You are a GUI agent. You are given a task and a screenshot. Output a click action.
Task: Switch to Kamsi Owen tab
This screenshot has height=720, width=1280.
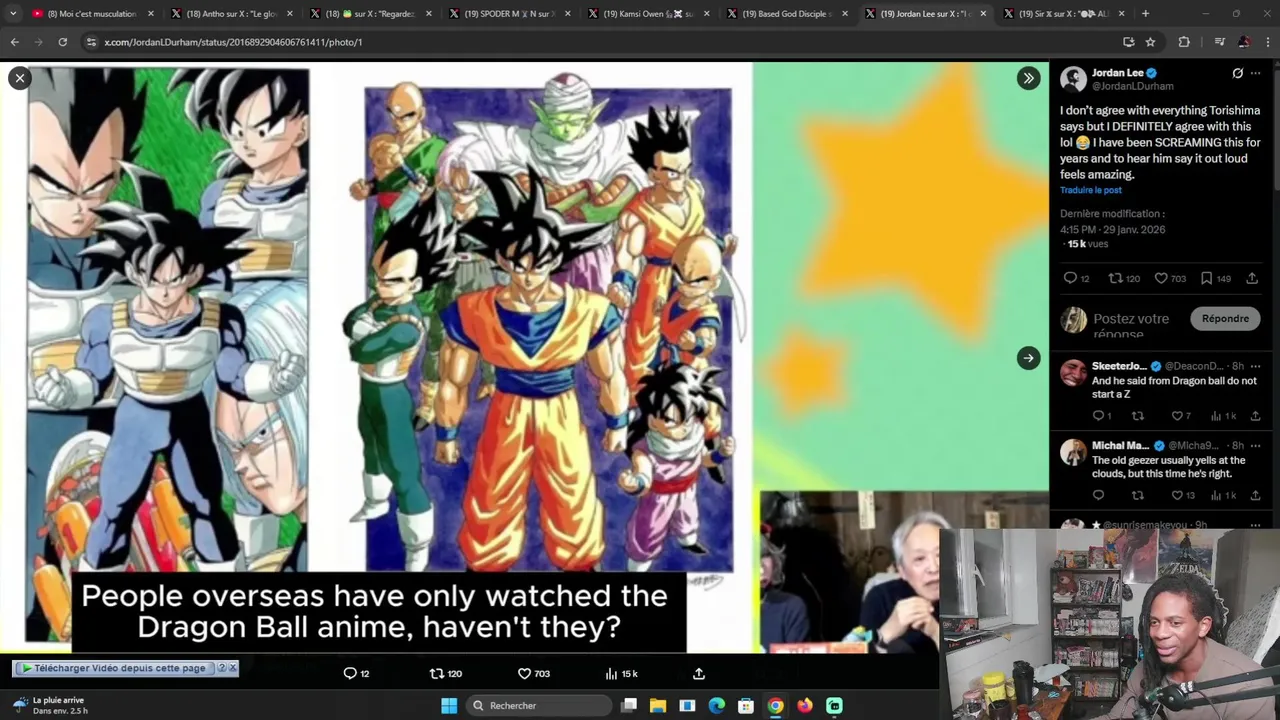[x=649, y=14]
